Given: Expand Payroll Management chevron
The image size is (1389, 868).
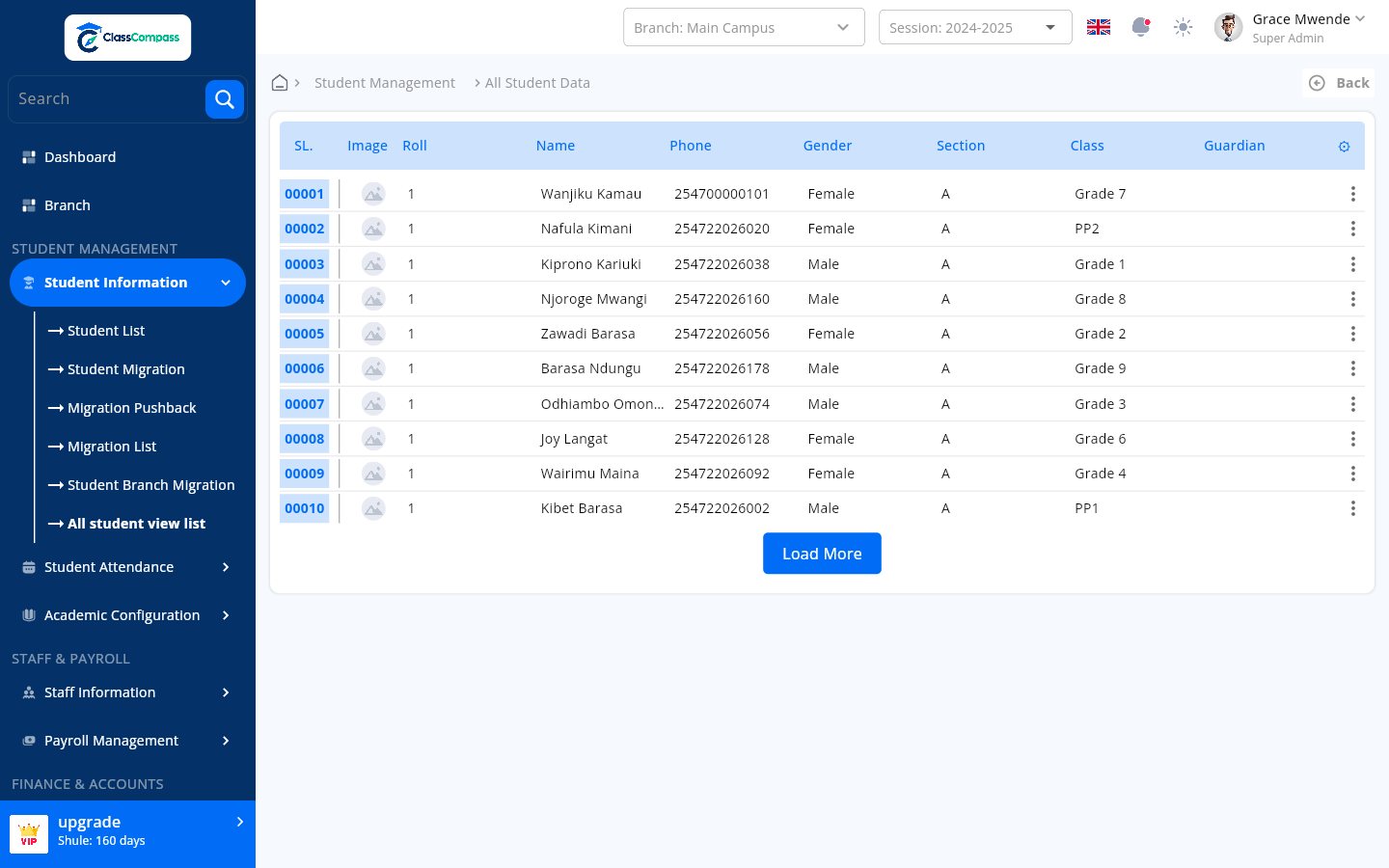Looking at the screenshot, I should [226, 741].
